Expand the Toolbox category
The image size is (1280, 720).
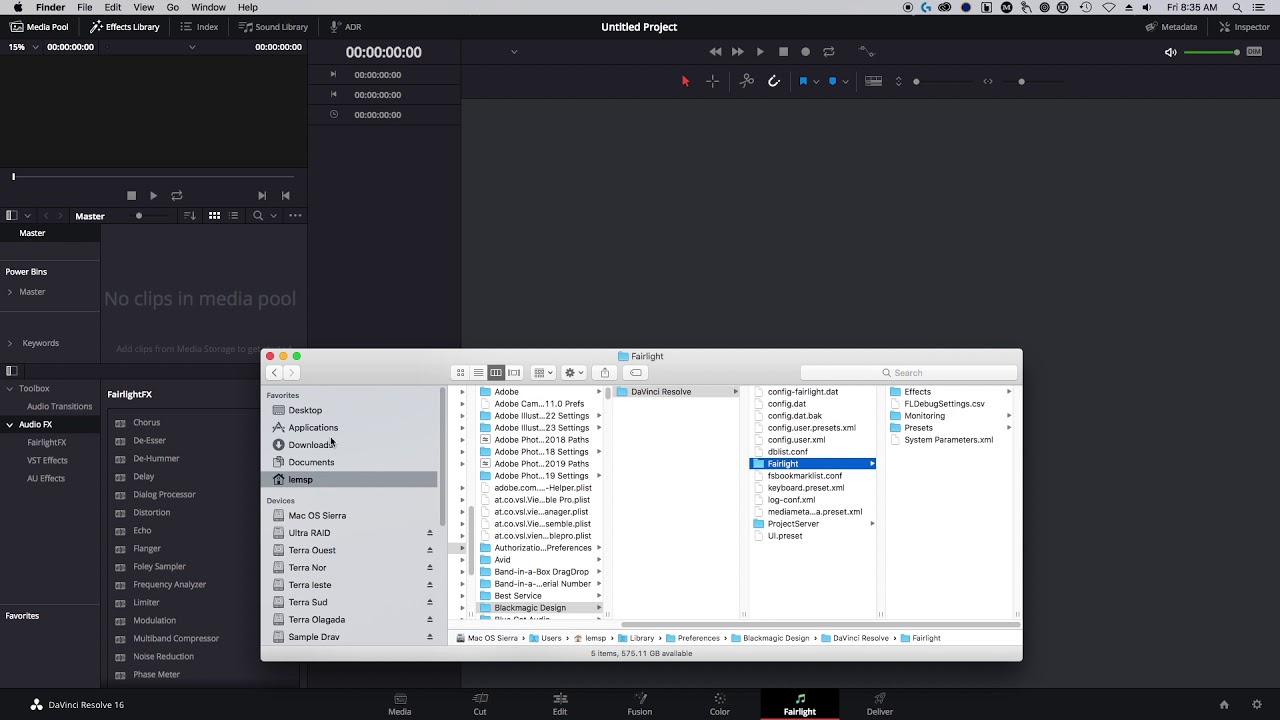pyautogui.click(x=9, y=388)
